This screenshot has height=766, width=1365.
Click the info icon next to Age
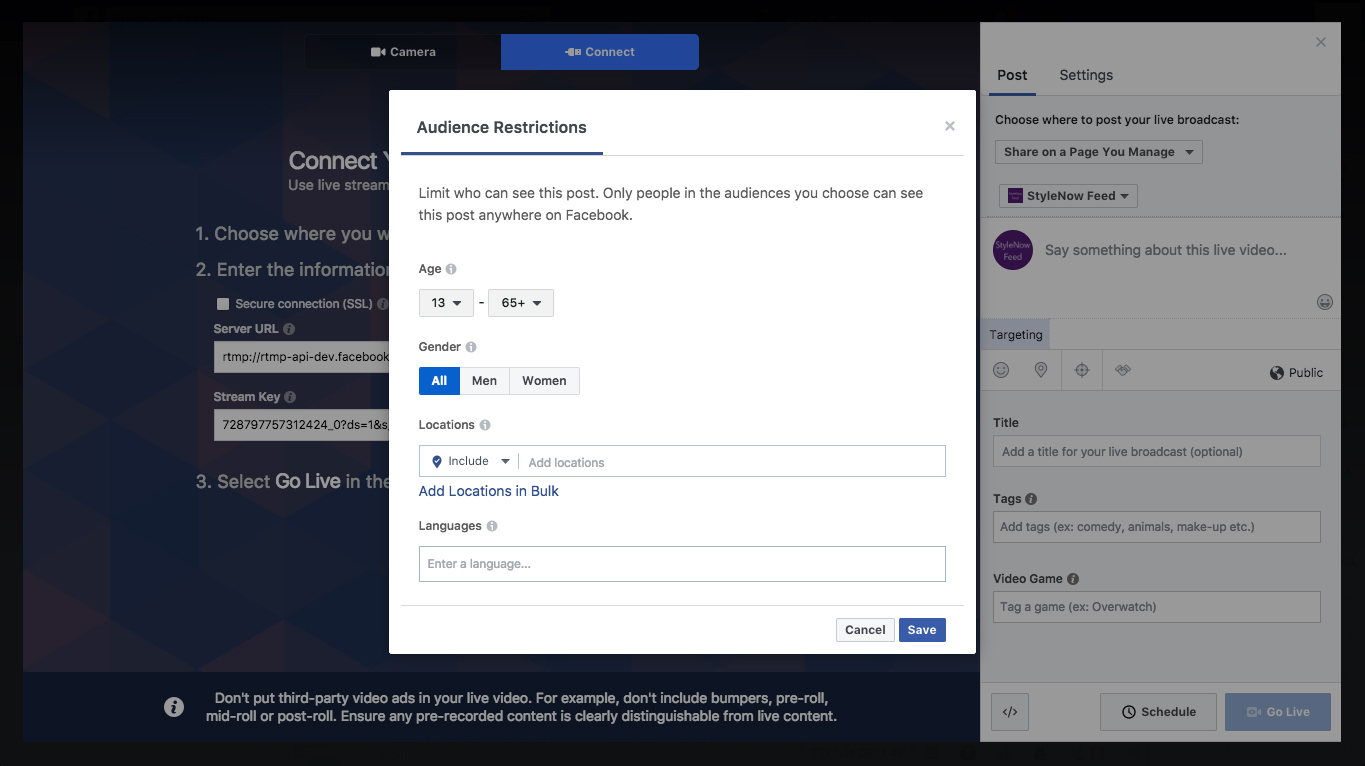coord(451,269)
